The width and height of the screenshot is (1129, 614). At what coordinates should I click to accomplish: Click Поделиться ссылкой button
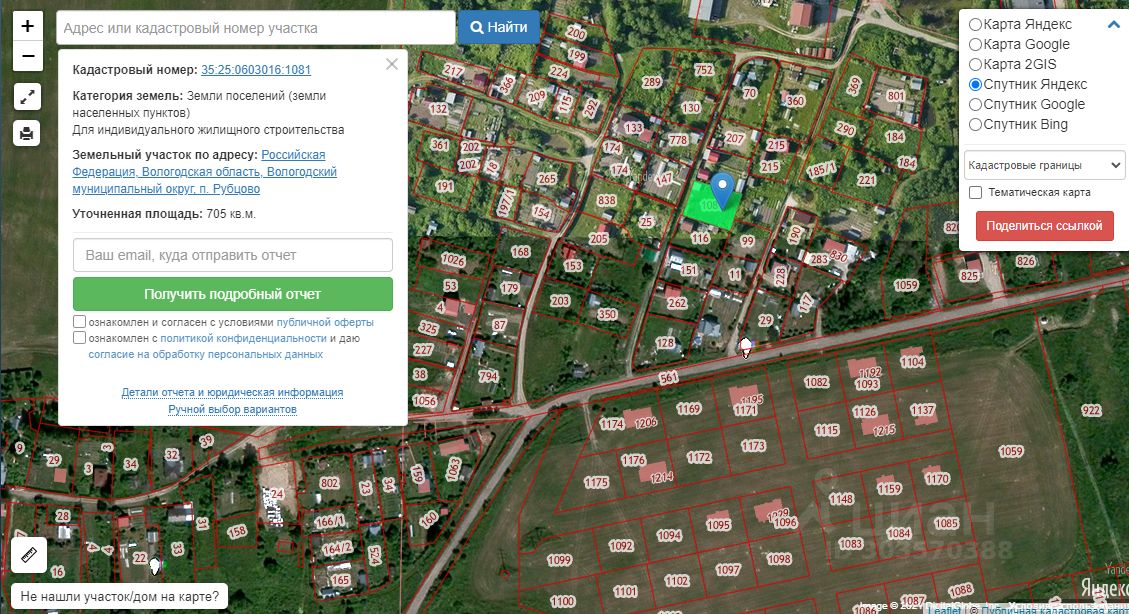[1044, 226]
